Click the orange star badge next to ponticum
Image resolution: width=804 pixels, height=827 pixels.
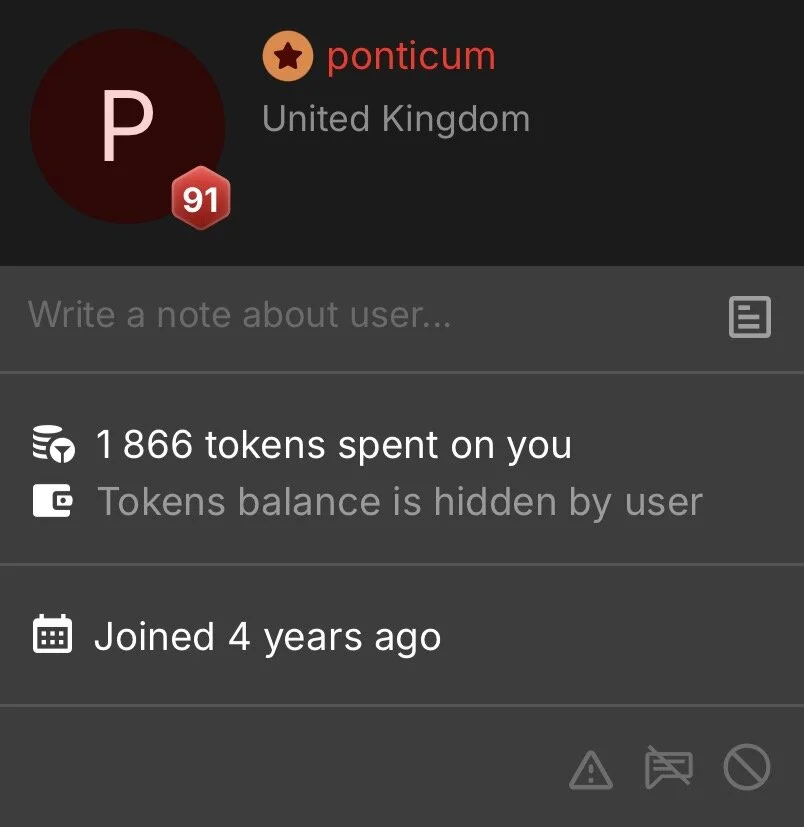288,56
